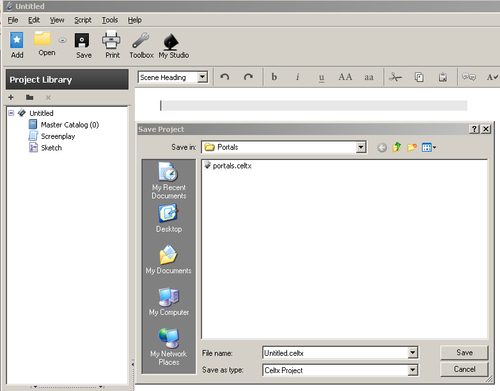The image size is (500, 391).
Task: Go back using Save dialog back arrow
Action: (x=382, y=147)
